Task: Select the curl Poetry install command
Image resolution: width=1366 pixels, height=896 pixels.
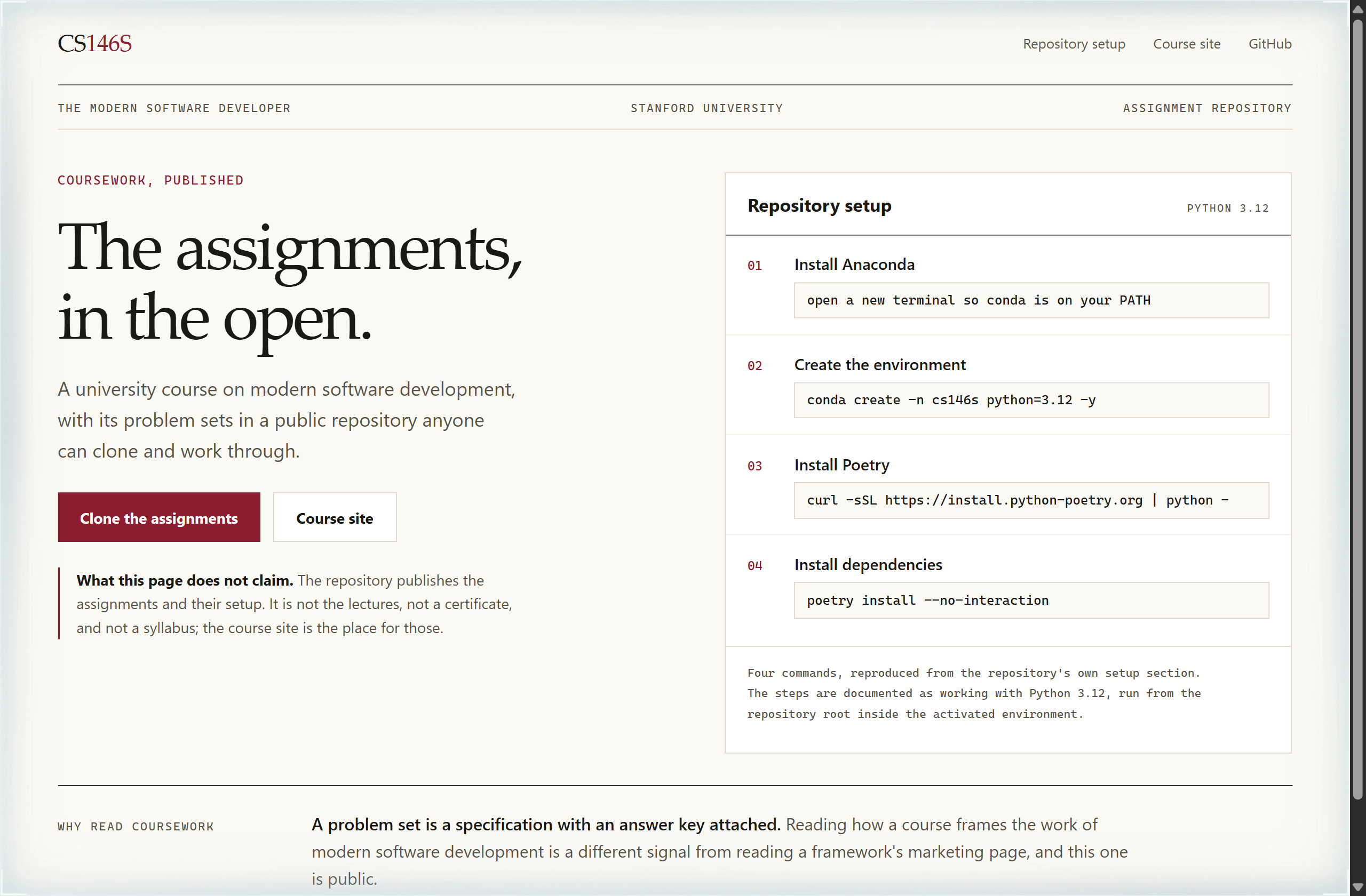Action: click(1031, 500)
